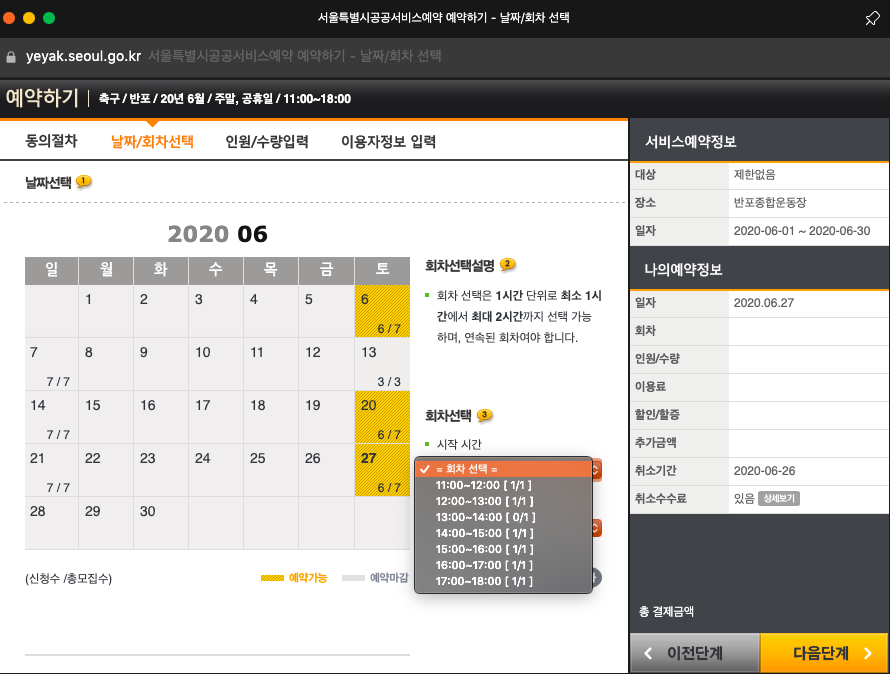Open the 날짜/회차선택 step tab
890x674 pixels.
pyautogui.click(x=152, y=141)
